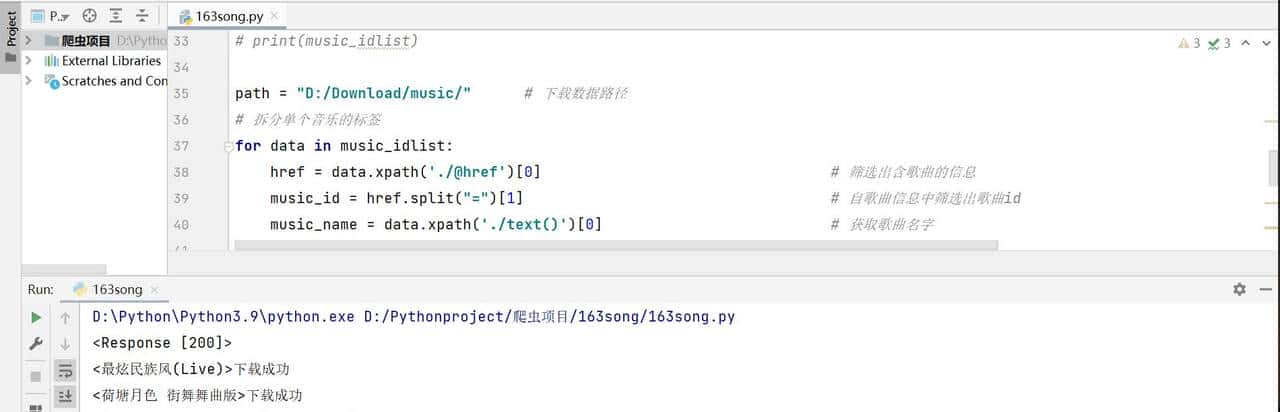Click the editor horizontal scrollbar

(x=616, y=245)
